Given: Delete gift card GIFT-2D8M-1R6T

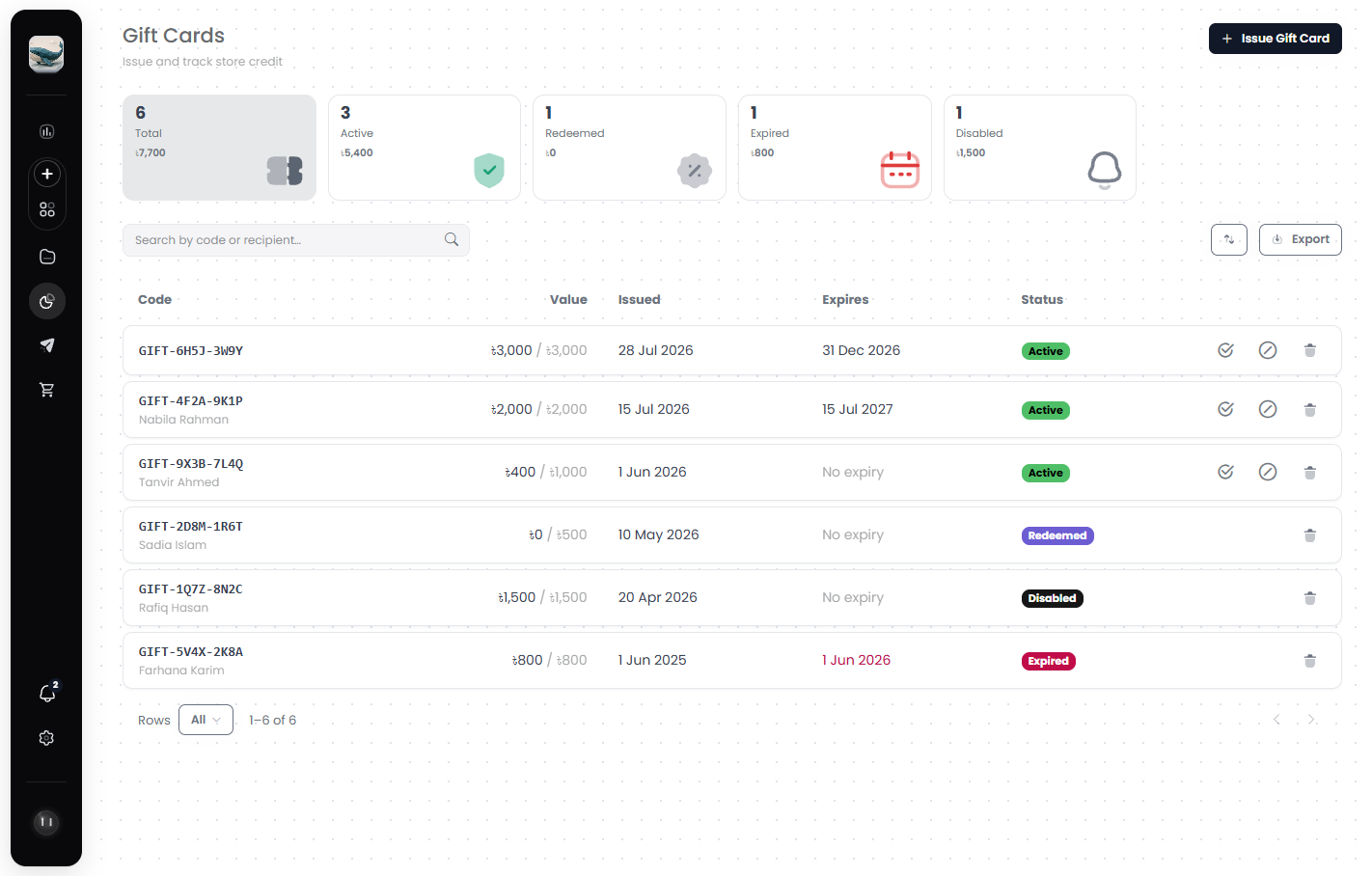Looking at the screenshot, I should [x=1310, y=534].
